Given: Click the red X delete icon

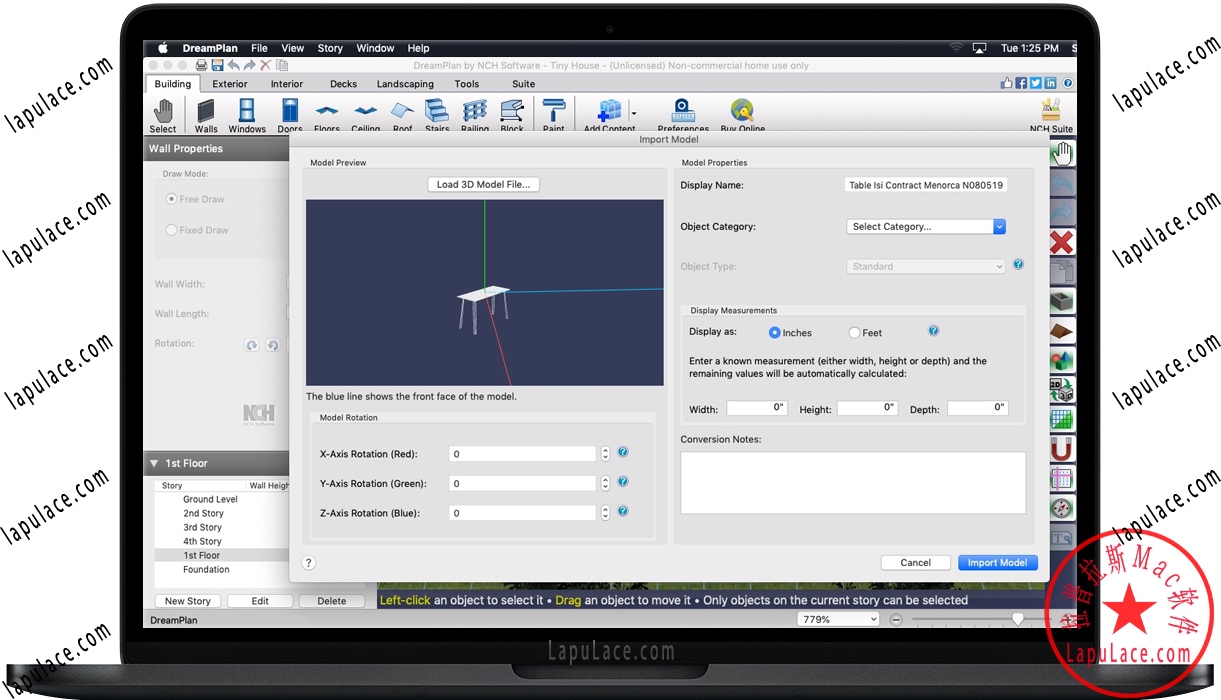Looking at the screenshot, I should tap(1061, 242).
